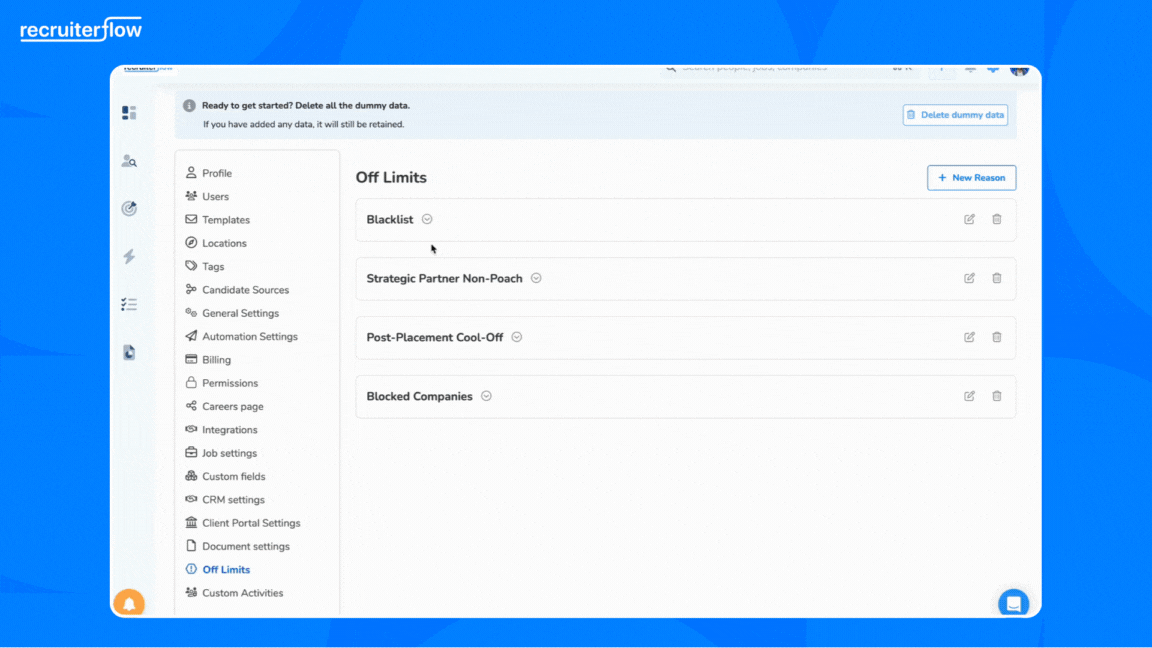Select Candidate Sources menu item
The height and width of the screenshot is (648, 1152).
coord(245,290)
